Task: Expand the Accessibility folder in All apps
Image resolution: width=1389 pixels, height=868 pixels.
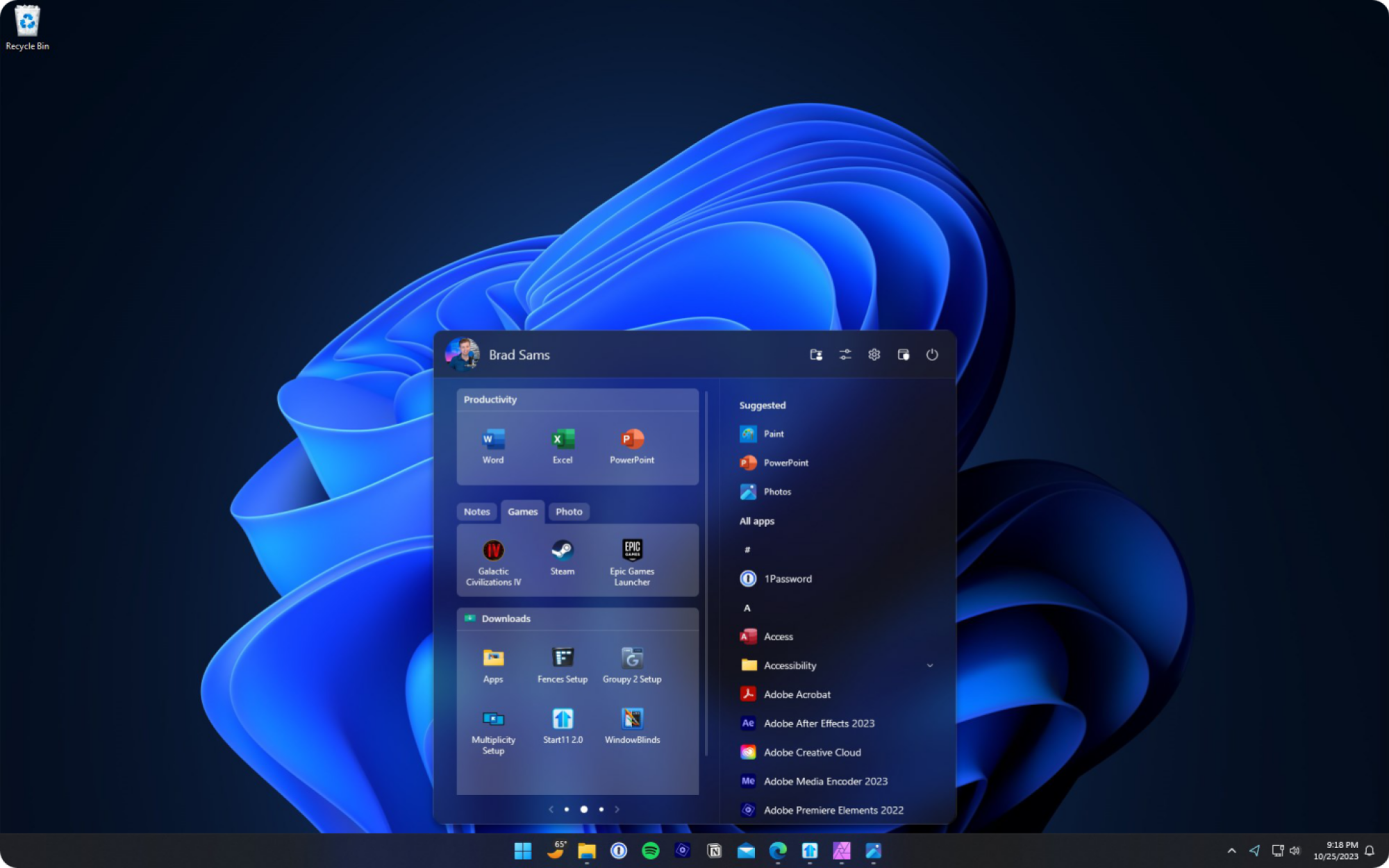Action: click(929, 665)
